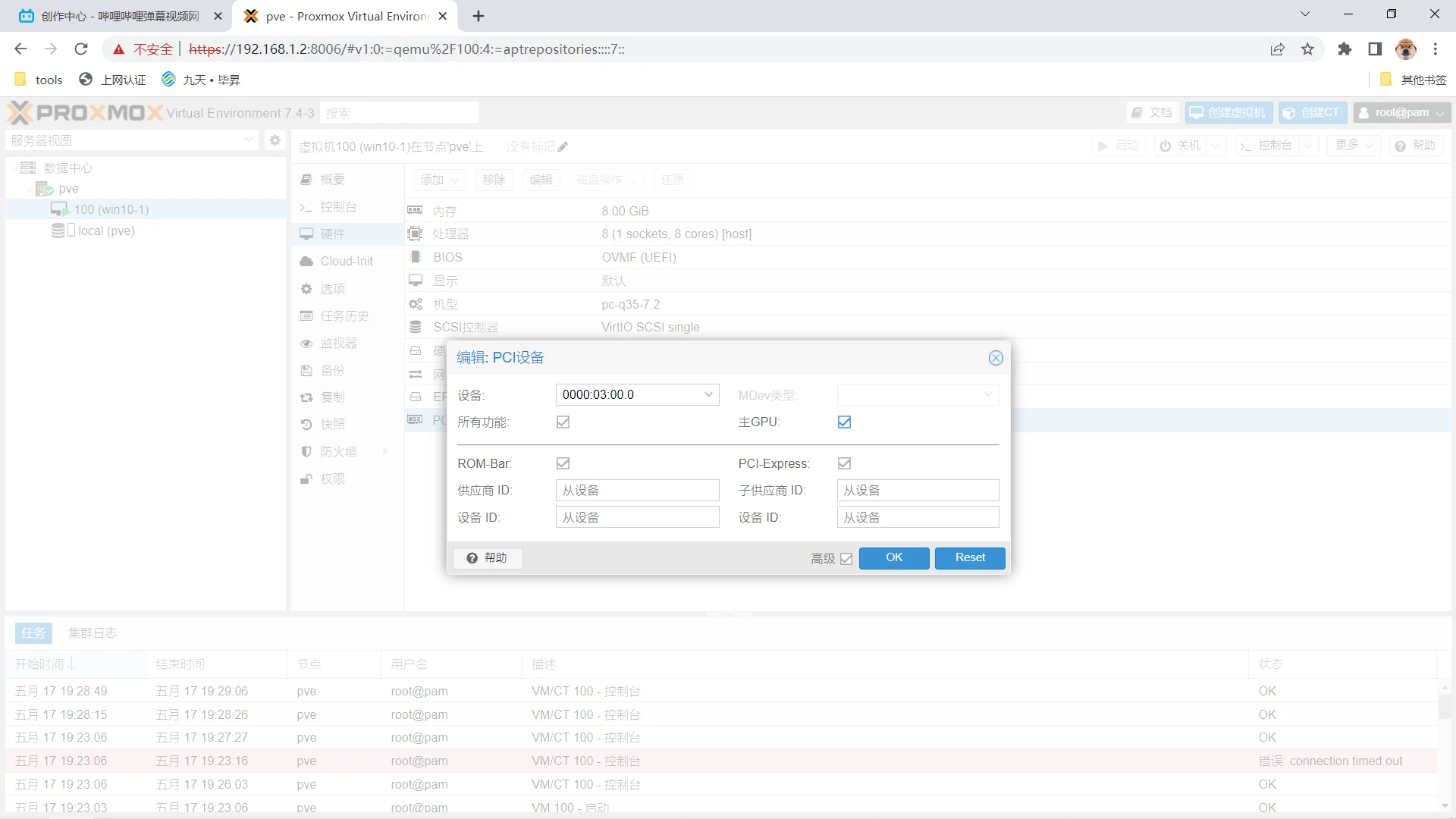Reload the browser page
Screen dimensions: 1456x819
point(81,49)
